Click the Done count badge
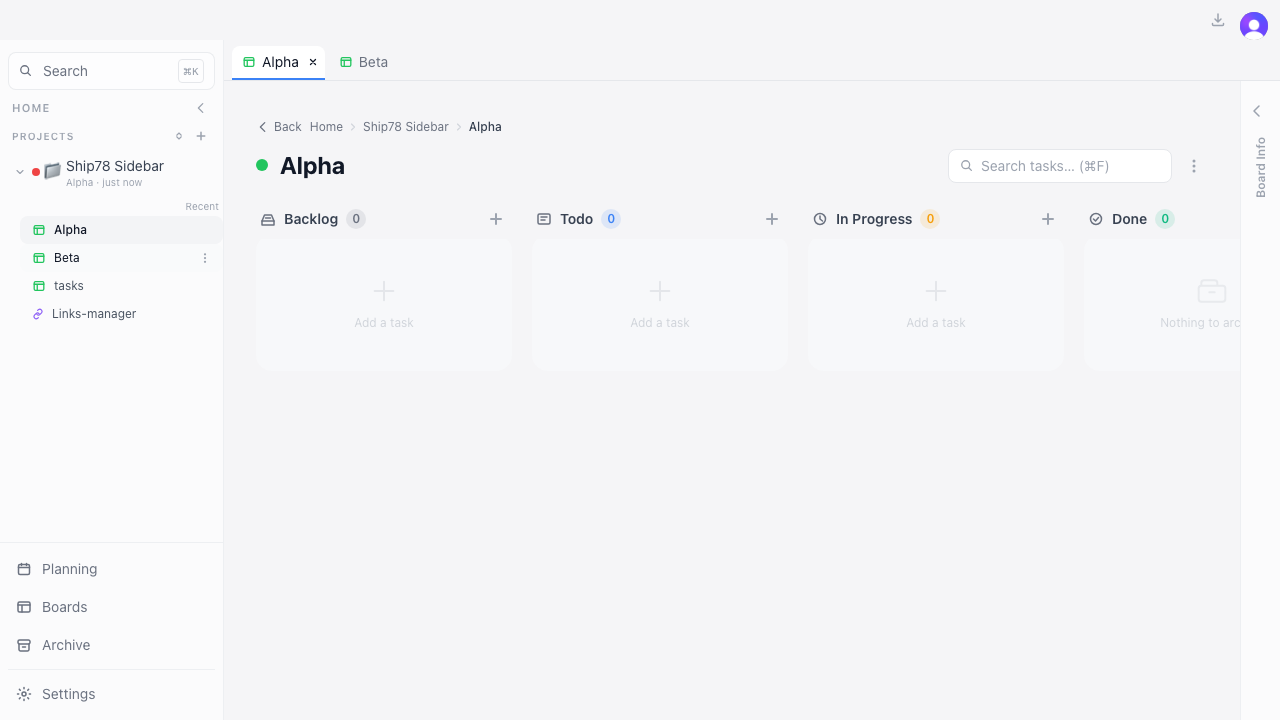The height and width of the screenshot is (720, 1280). click(x=1165, y=219)
